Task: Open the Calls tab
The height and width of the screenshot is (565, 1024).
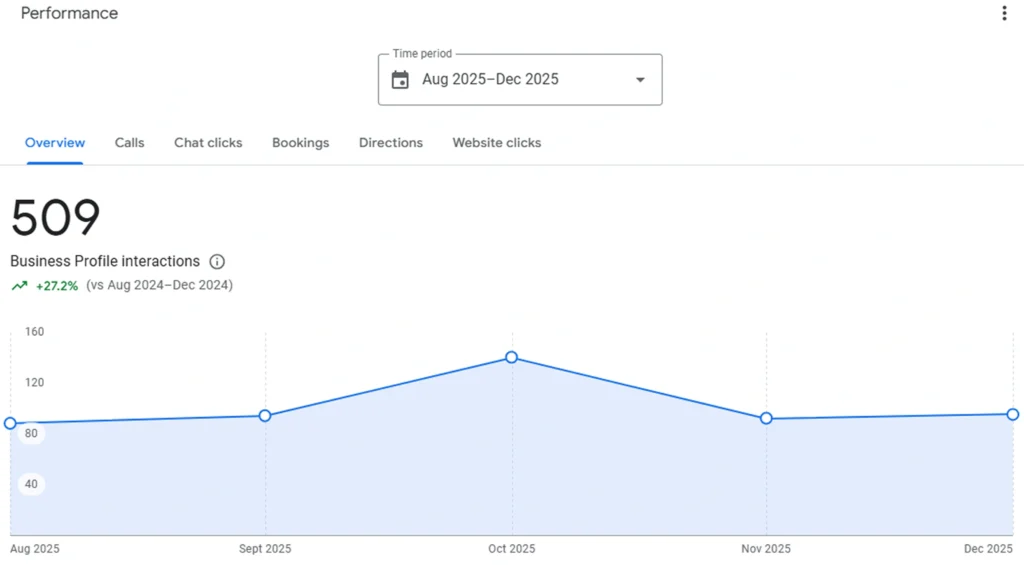Action: point(129,143)
